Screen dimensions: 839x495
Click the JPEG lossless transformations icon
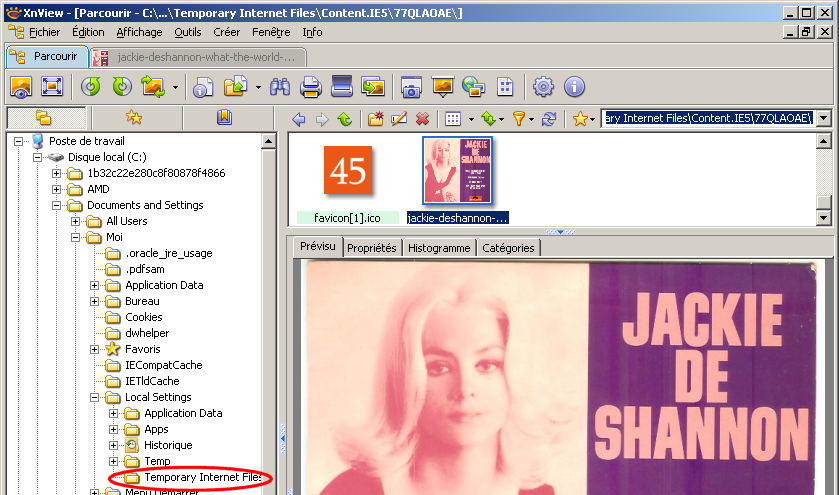153,87
